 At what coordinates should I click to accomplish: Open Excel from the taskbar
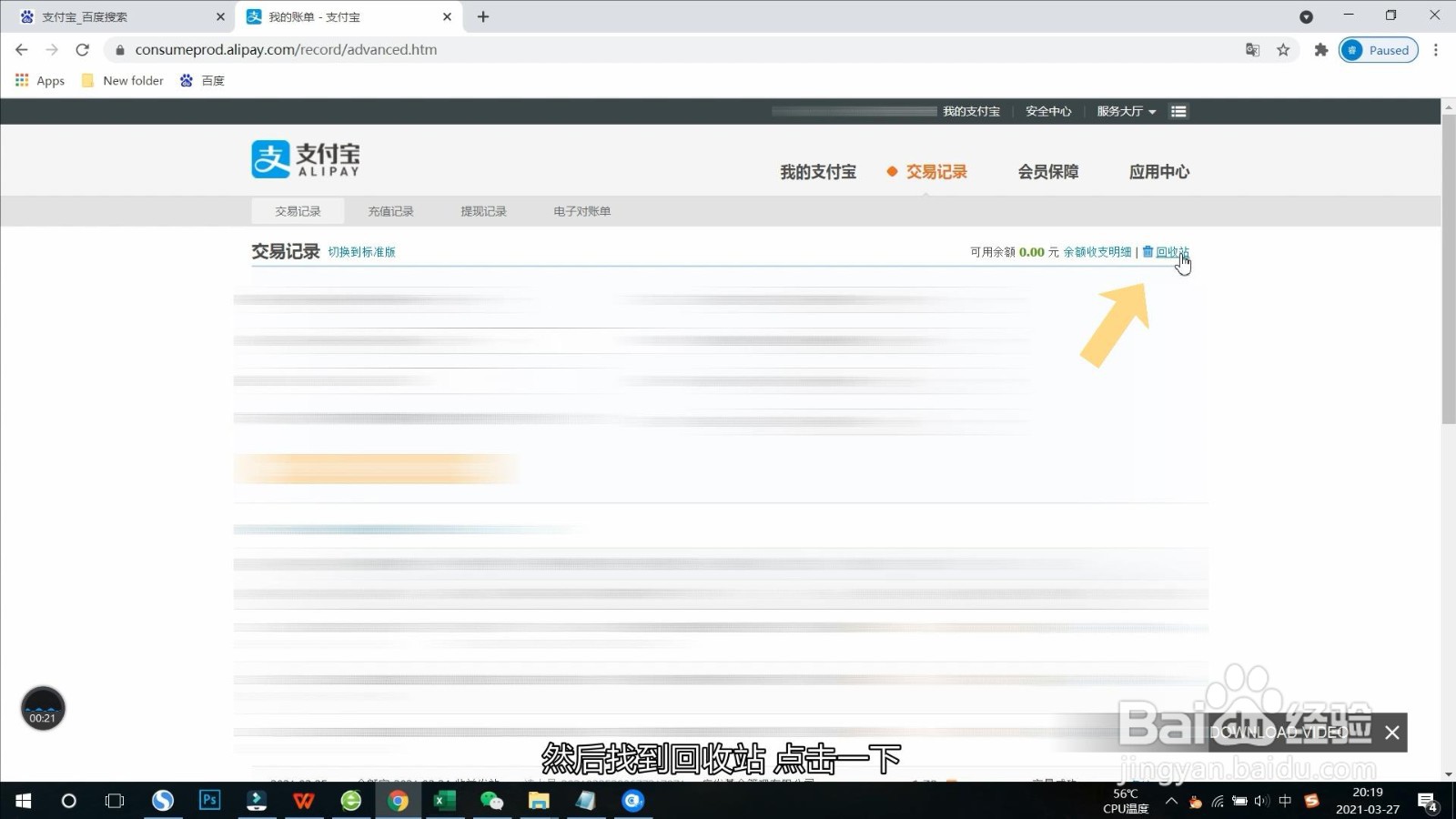pyautogui.click(x=444, y=801)
